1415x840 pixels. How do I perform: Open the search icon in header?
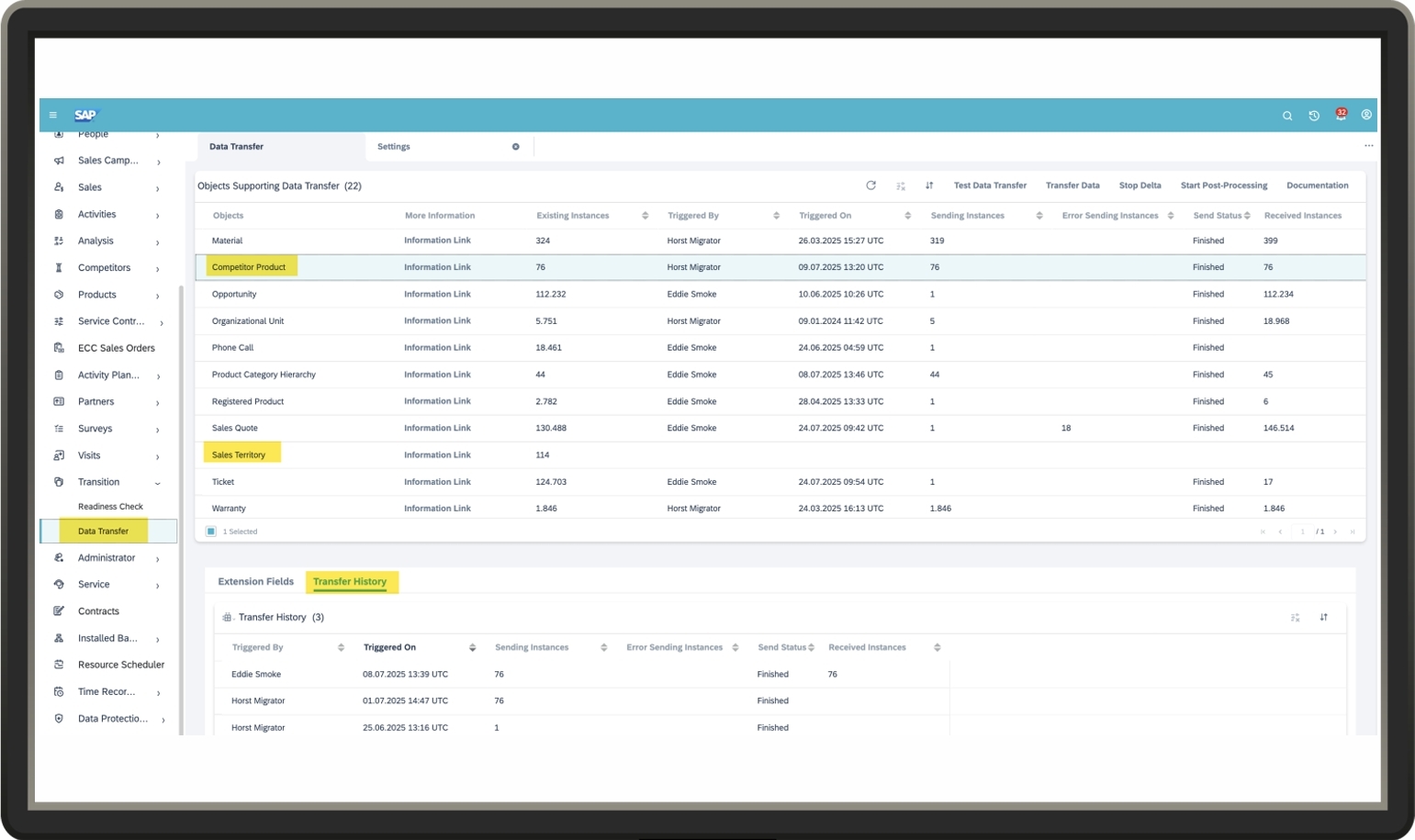(1287, 116)
